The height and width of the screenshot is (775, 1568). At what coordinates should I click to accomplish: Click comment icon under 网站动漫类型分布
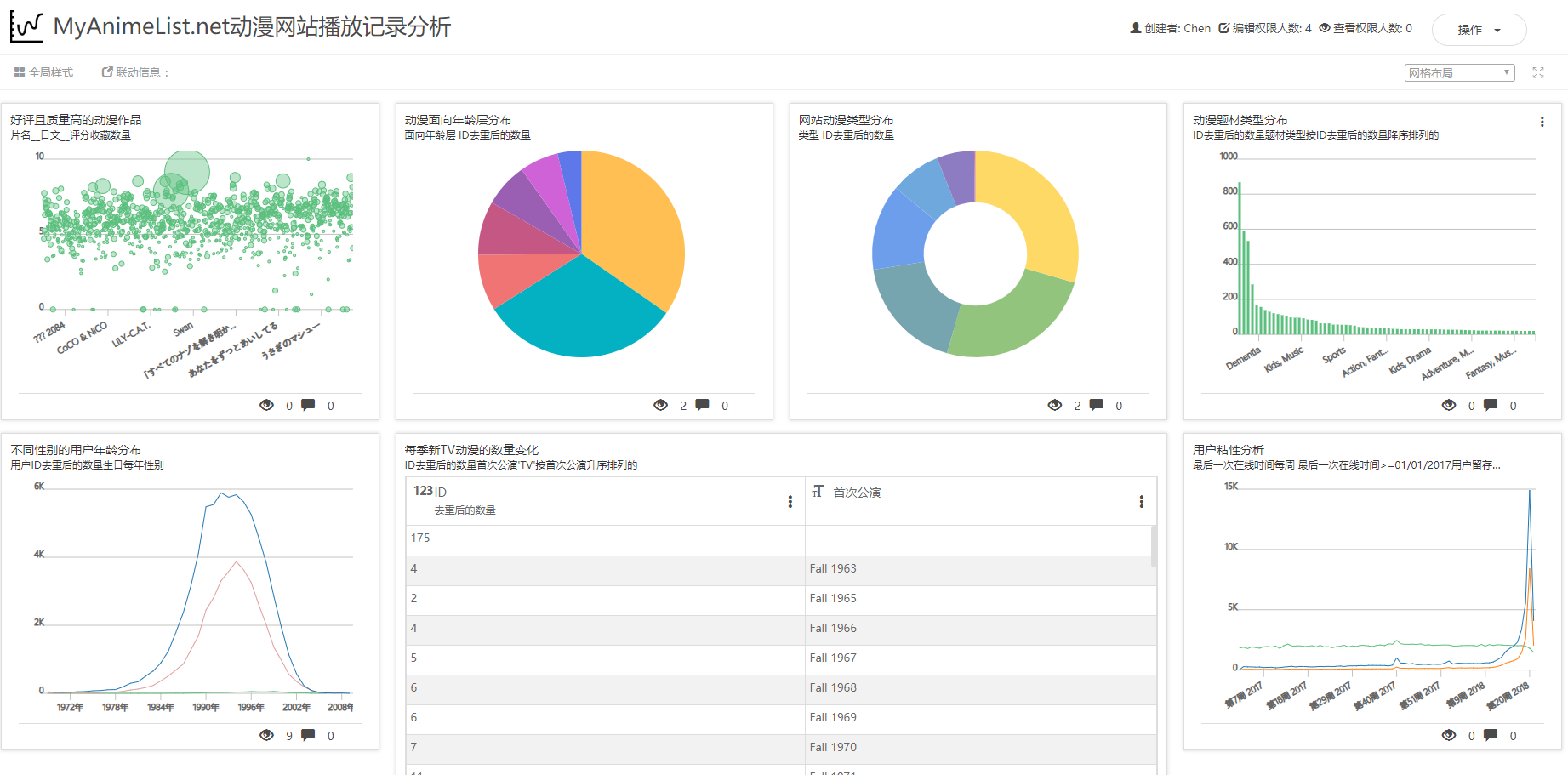point(1096,405)
